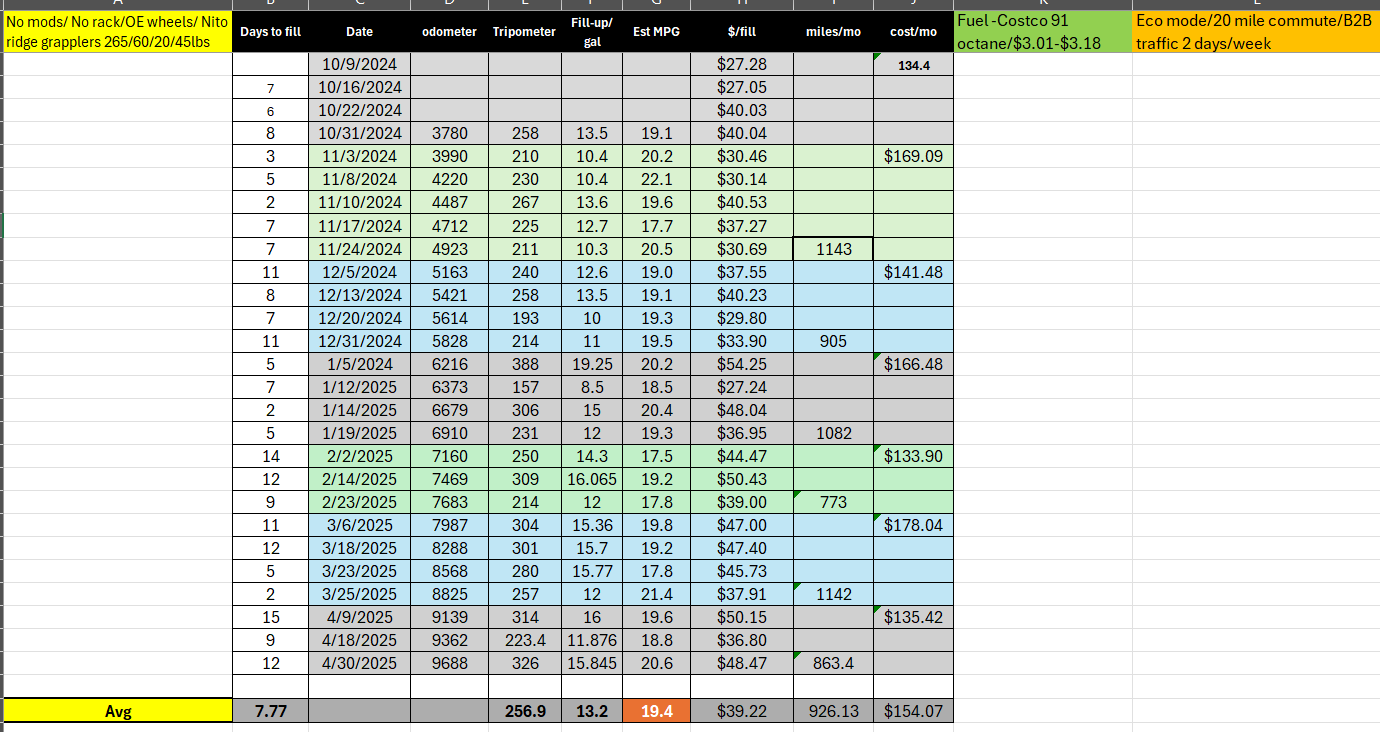This screenshot has height=732, width=1380.
Task: Select fill-up value 16.065
Action: (591, 479)
